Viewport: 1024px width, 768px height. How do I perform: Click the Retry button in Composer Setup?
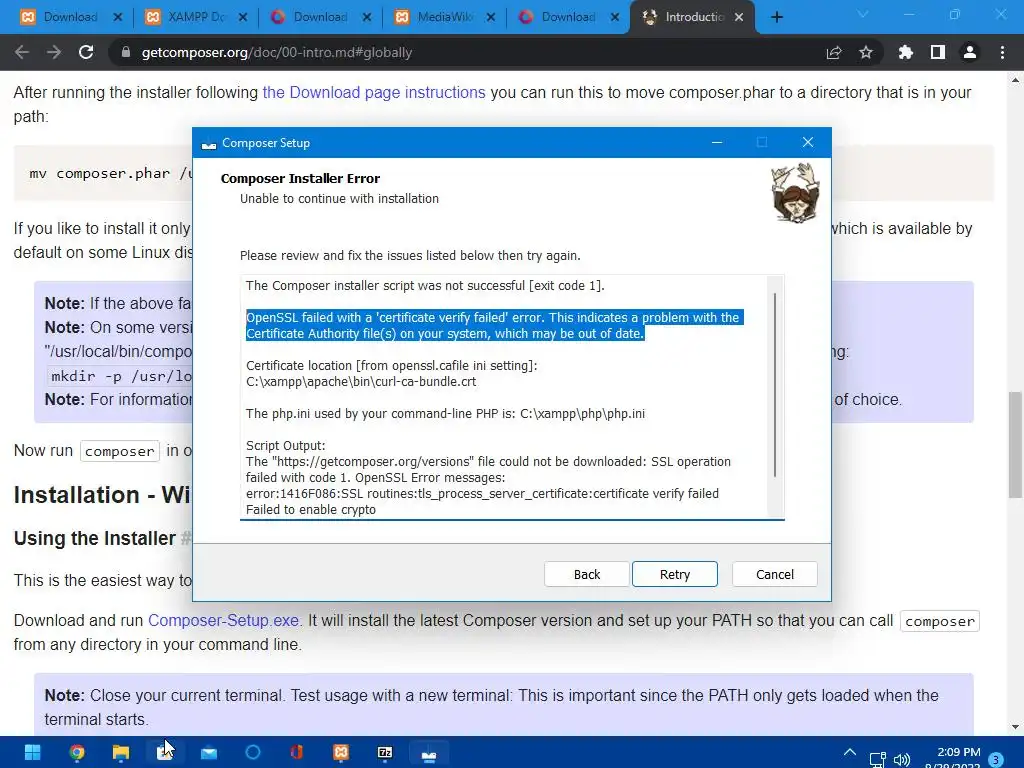click(x=675, y=574)
